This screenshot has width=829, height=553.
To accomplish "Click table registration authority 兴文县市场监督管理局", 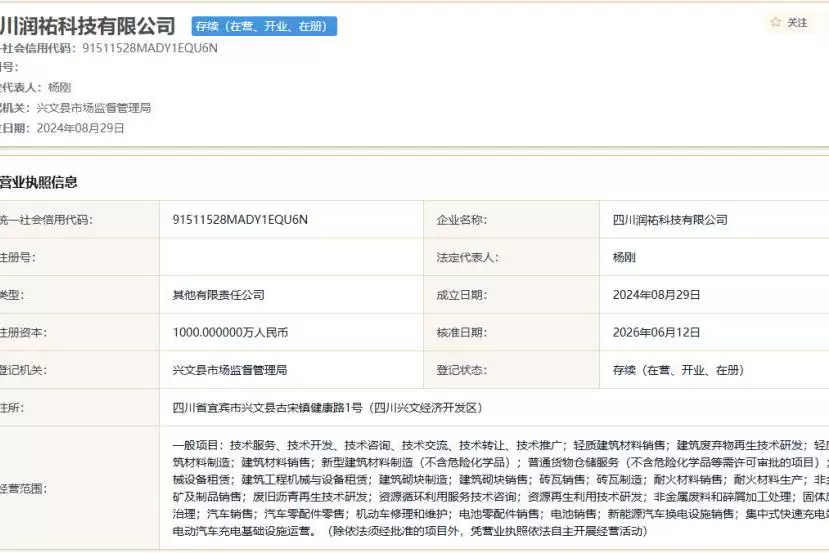I will click(x=230, y=370).
